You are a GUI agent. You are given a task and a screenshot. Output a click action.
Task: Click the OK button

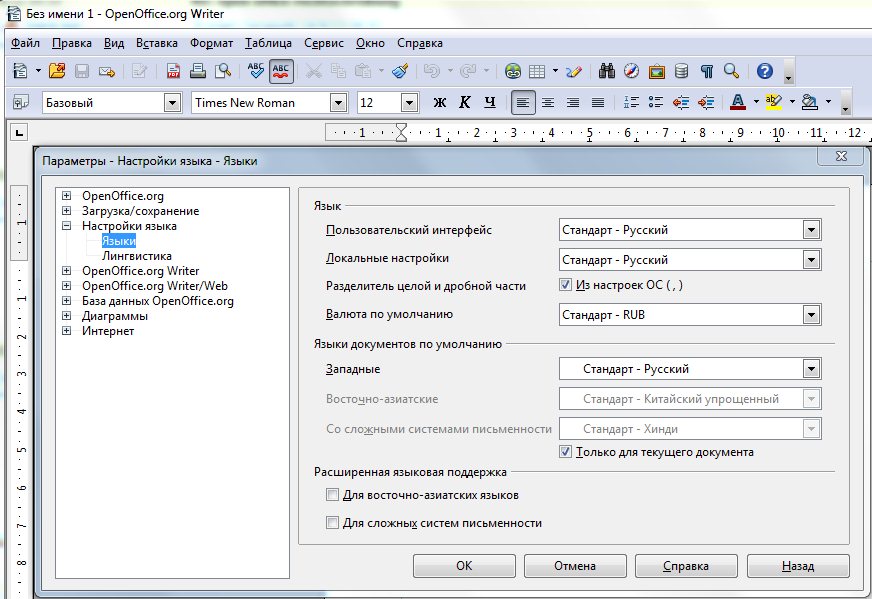(464, 566)
